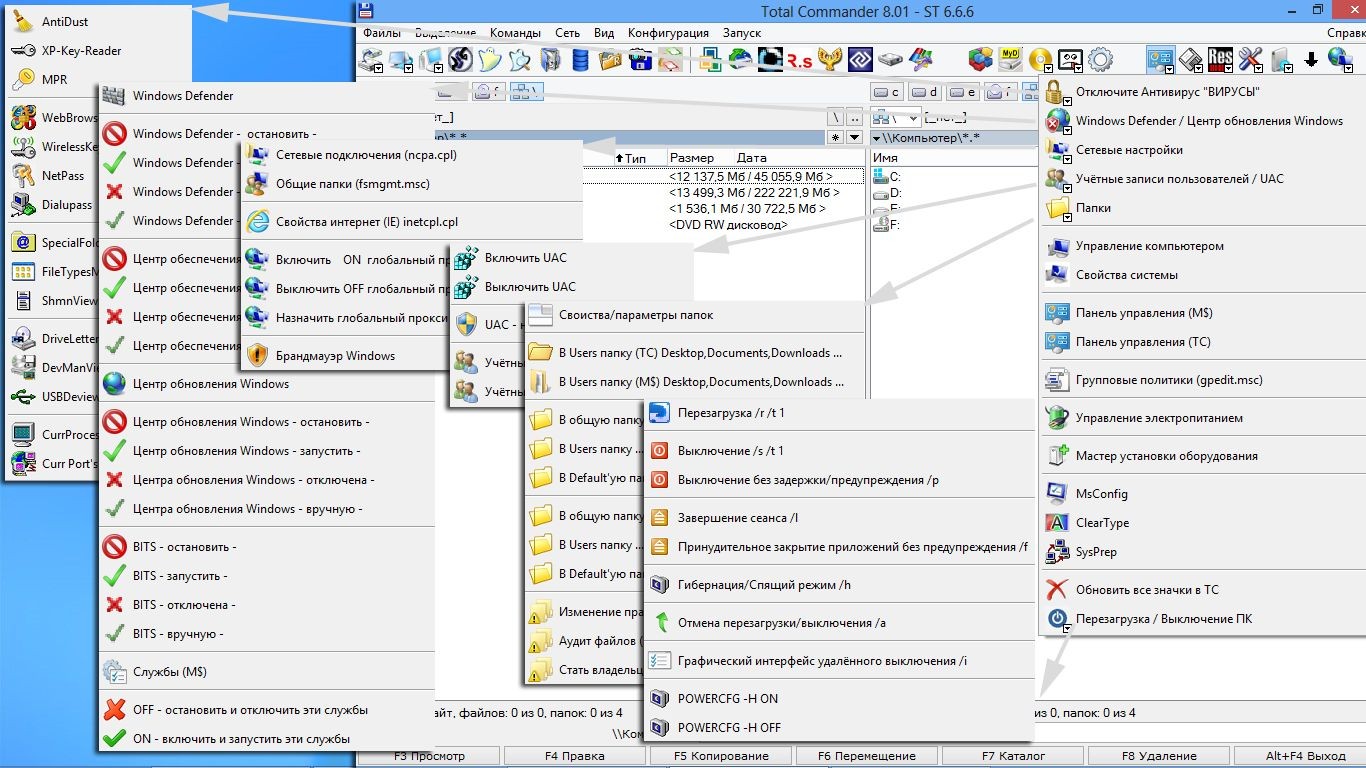Click the crossed wrench and screwdriver toolbar icon

click(x=1250, y=60)
